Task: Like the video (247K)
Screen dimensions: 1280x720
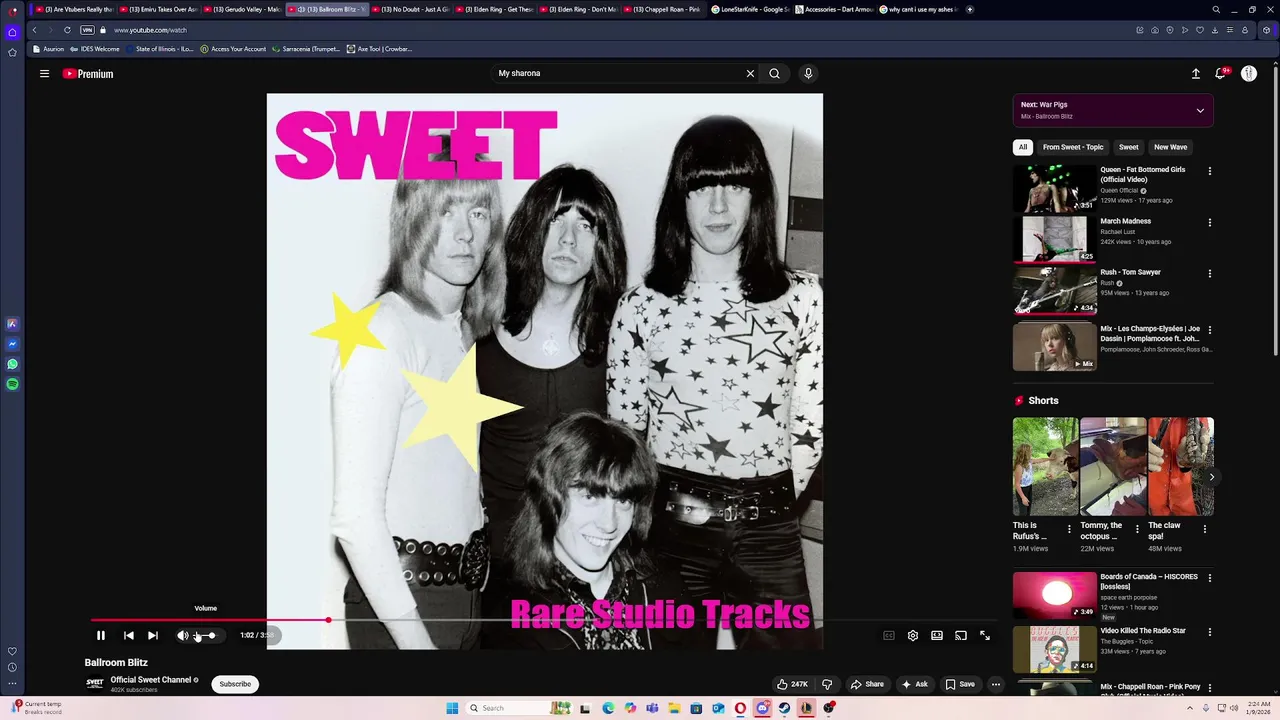Action: click(x=792, y=684)
